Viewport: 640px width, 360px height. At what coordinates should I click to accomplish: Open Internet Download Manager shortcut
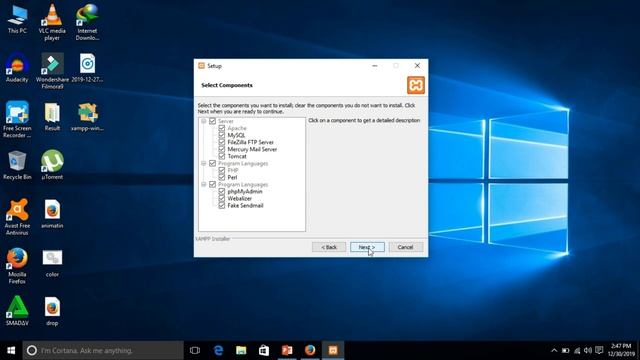coord(87,22)
